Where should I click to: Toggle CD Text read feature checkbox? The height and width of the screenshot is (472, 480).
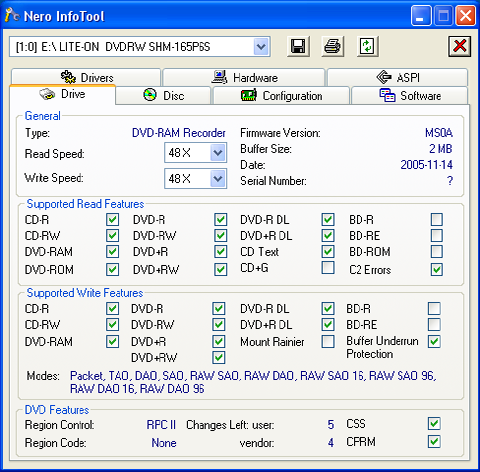click(x=328, y=251)
